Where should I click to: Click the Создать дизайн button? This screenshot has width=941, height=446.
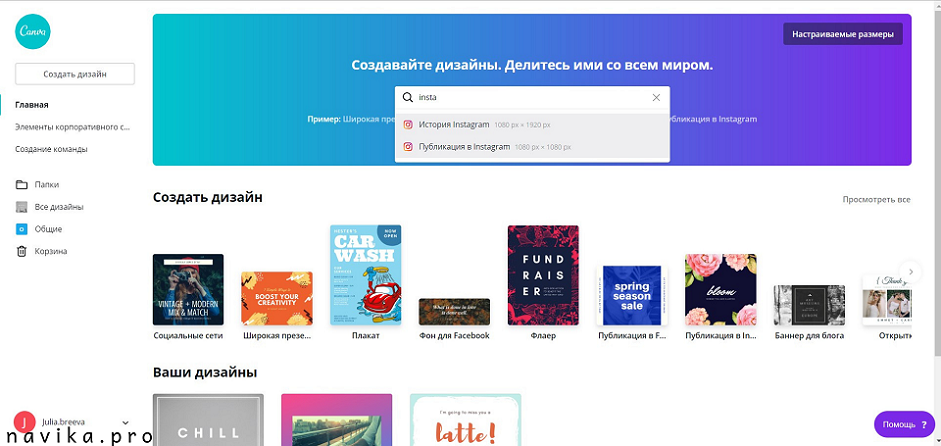pos(75,74)
